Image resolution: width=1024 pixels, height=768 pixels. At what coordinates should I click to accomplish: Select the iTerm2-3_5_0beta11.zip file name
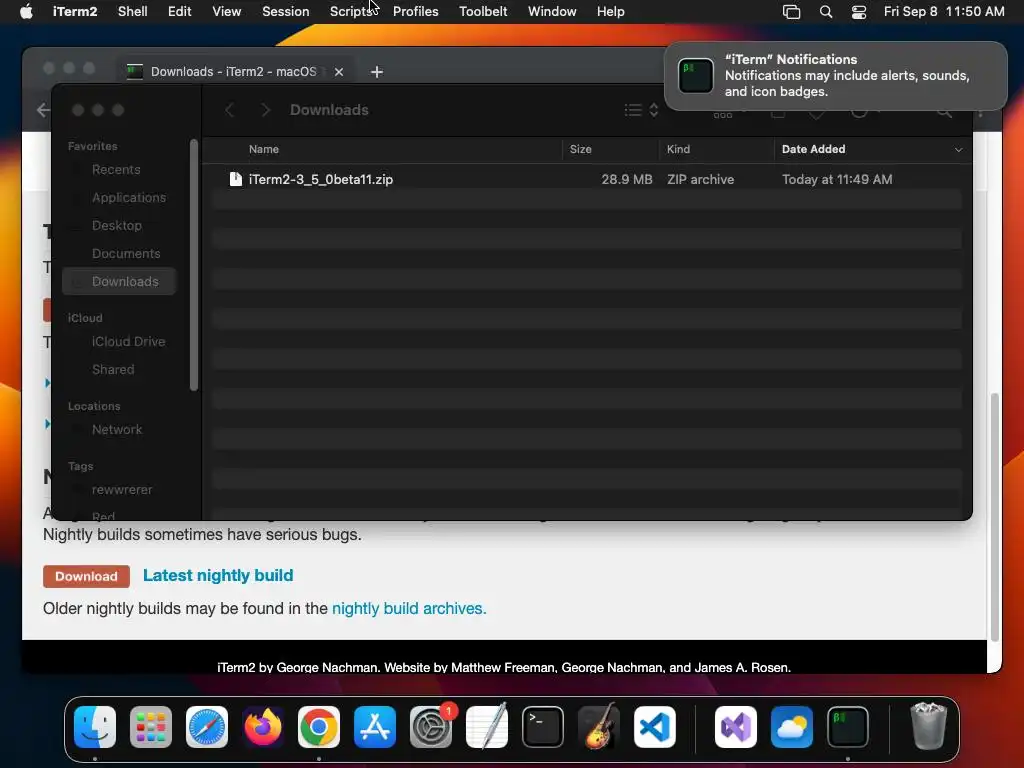[321, 180]
